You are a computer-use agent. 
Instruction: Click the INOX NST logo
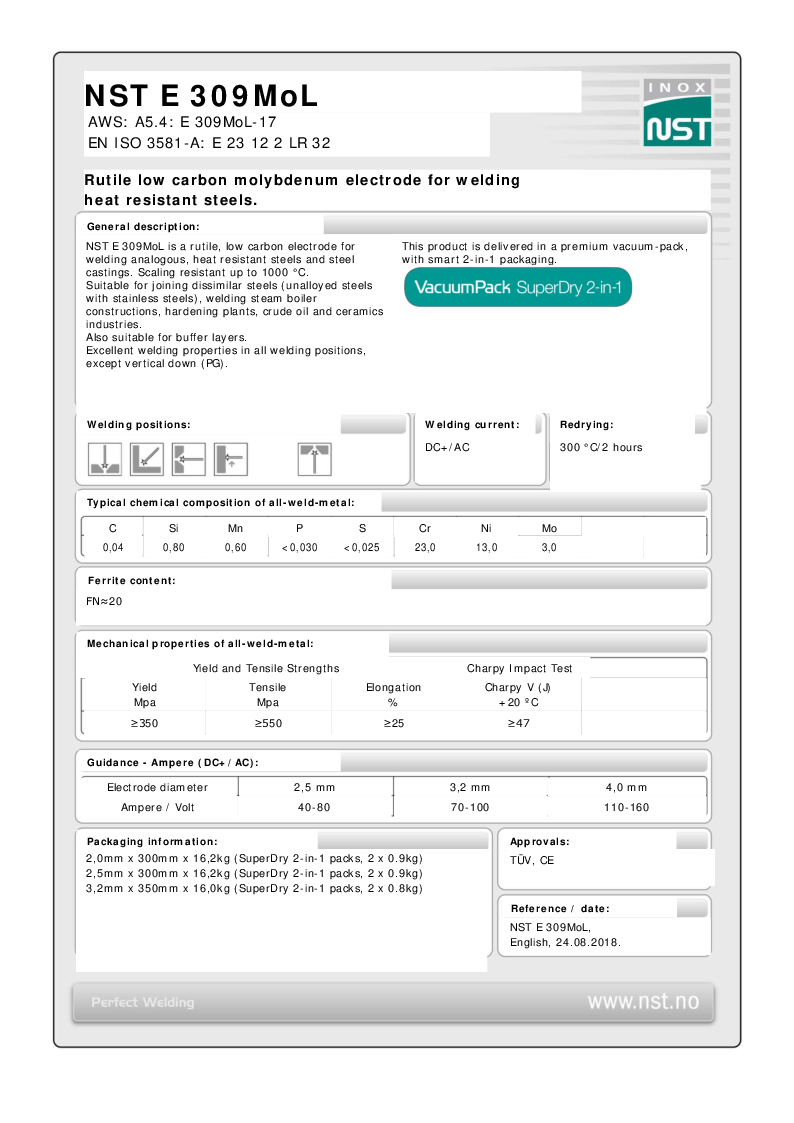(677, 112)
